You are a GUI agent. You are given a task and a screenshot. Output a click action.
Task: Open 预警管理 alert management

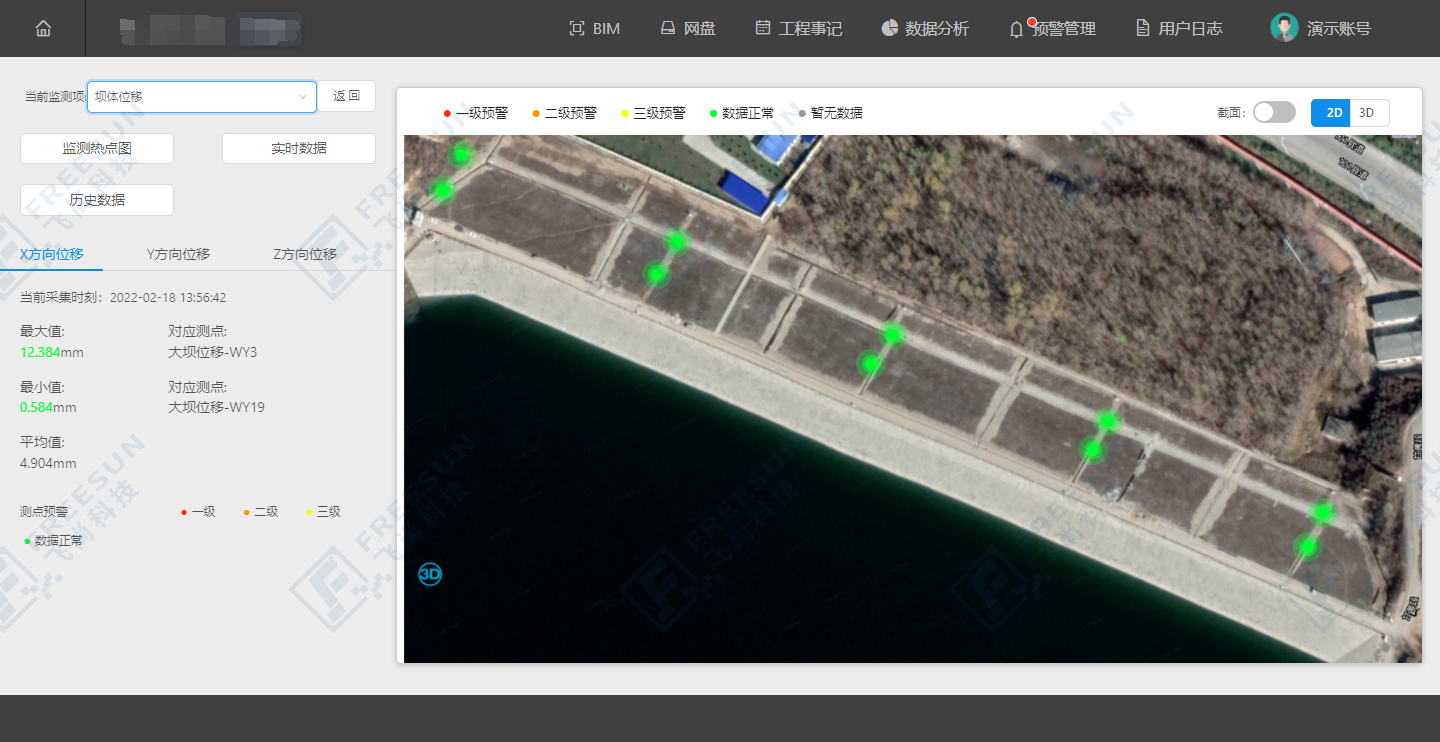click(1053, 29)
